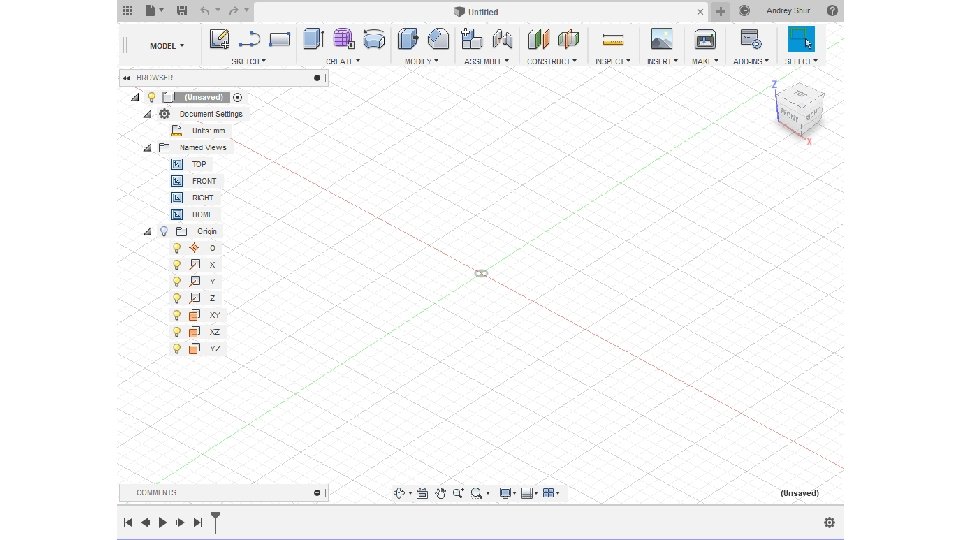Click the Pan hand tool
Screen dimensions: 960x540
tap(440, 493)
